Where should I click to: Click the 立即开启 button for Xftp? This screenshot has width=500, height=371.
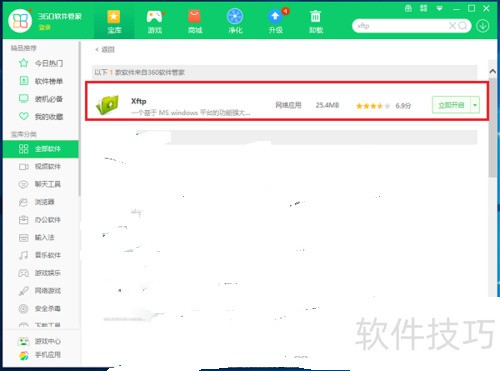coord(451,105)
